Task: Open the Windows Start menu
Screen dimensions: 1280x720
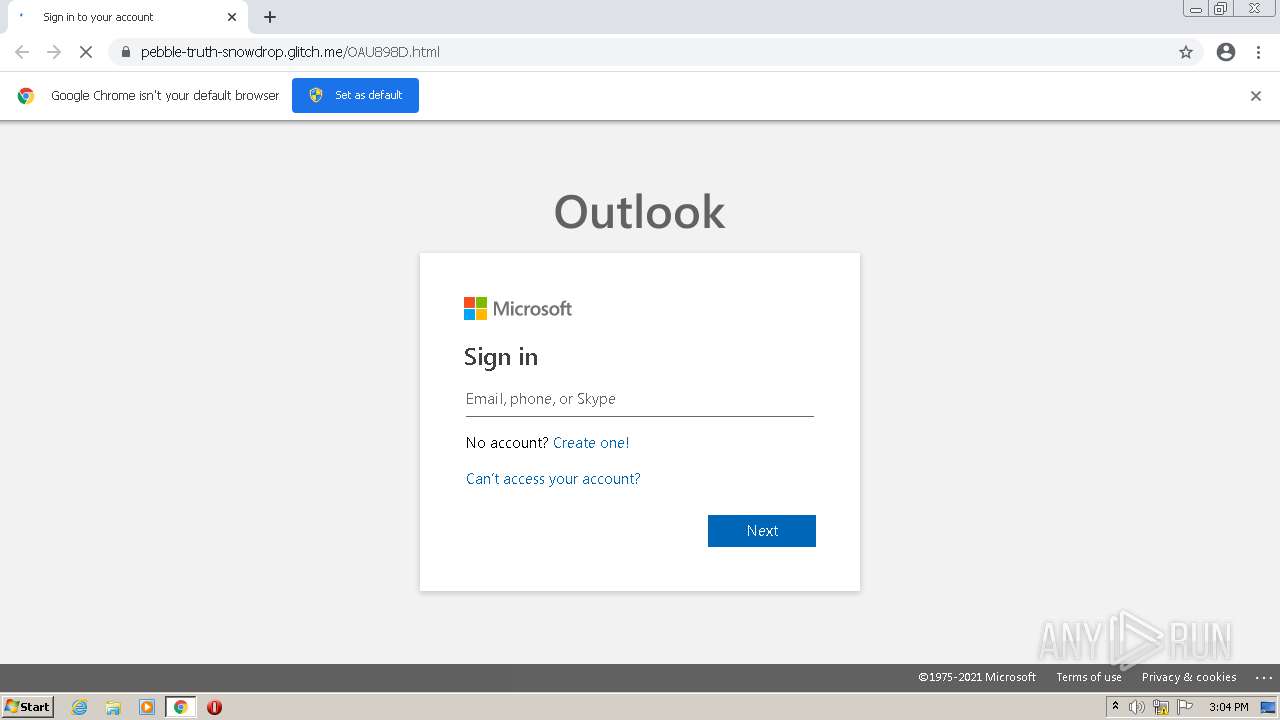Action: 28,706
